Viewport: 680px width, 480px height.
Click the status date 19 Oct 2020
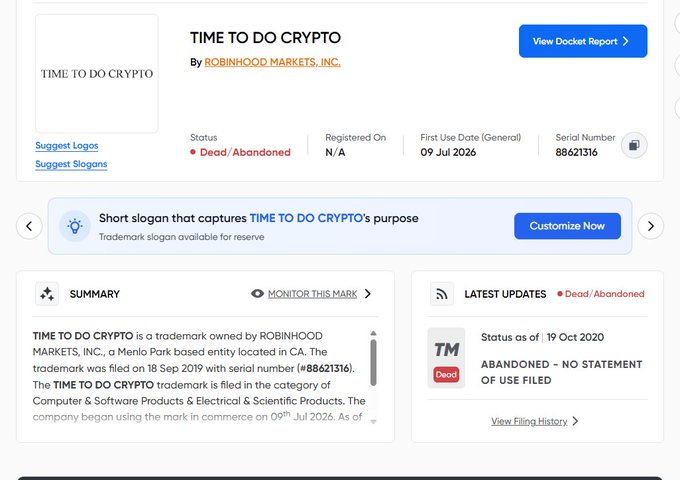click(x=575, y=337)
